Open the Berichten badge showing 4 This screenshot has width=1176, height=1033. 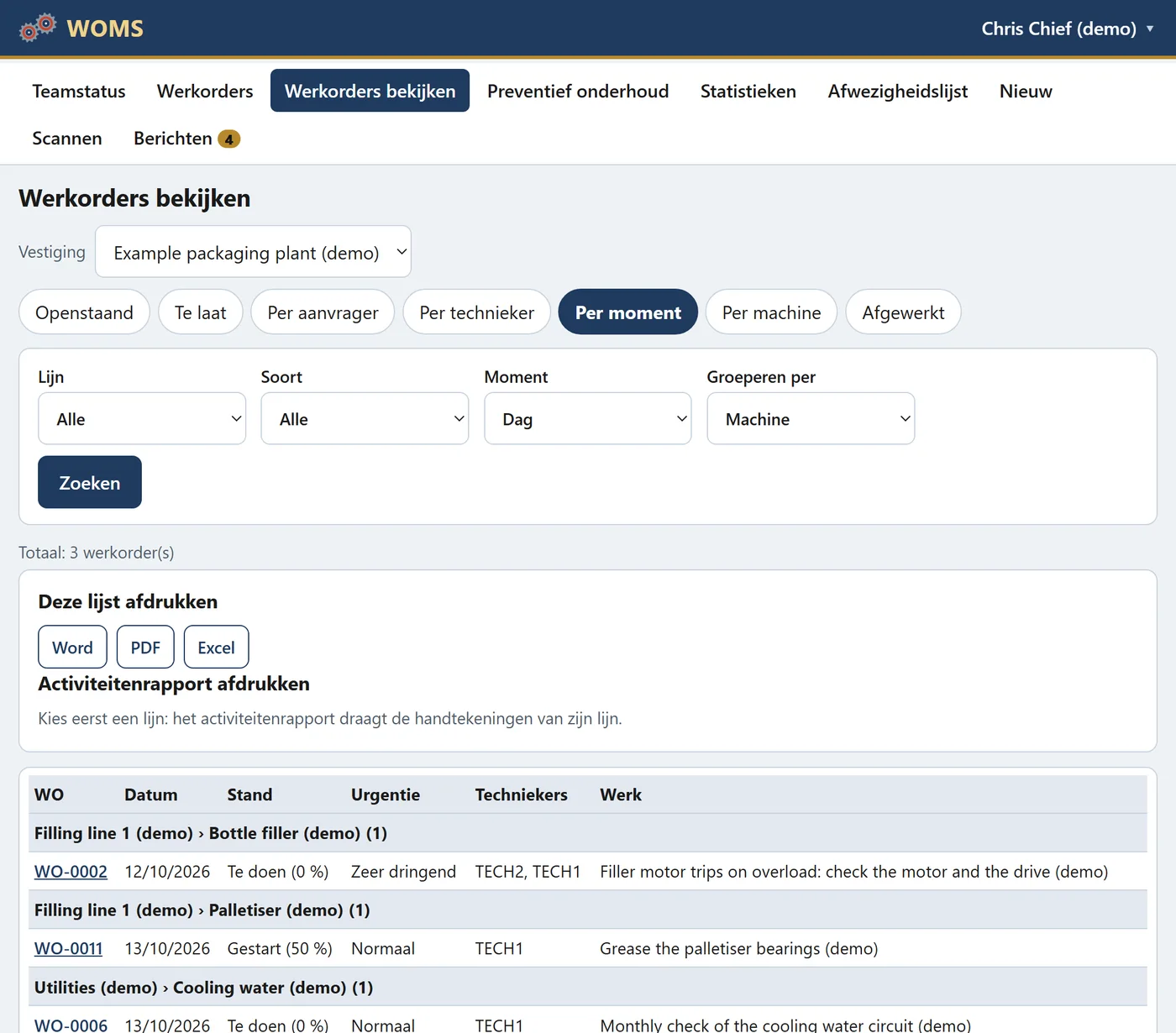228,139
